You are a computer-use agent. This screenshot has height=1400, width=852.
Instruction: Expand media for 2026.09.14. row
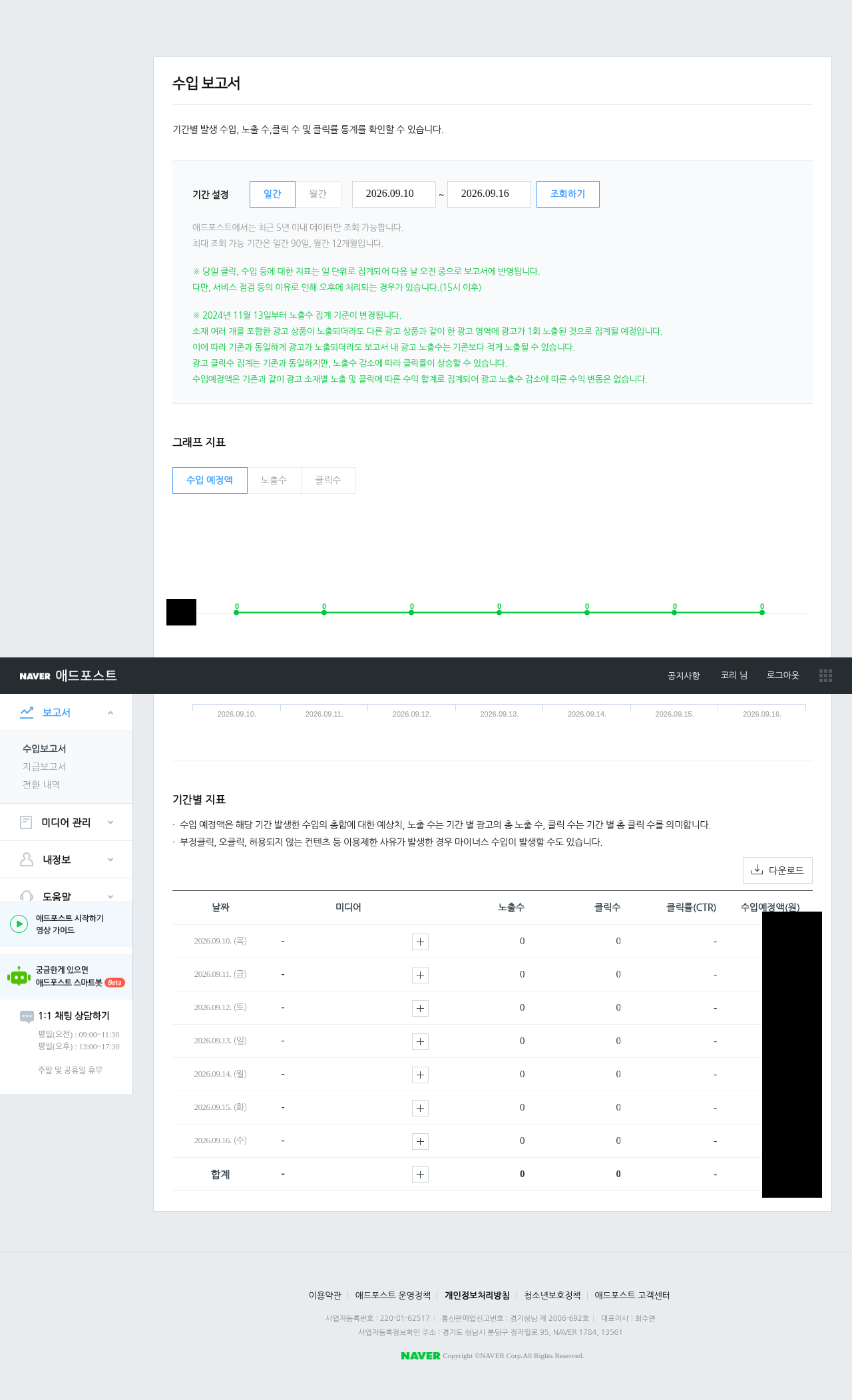420,1075
